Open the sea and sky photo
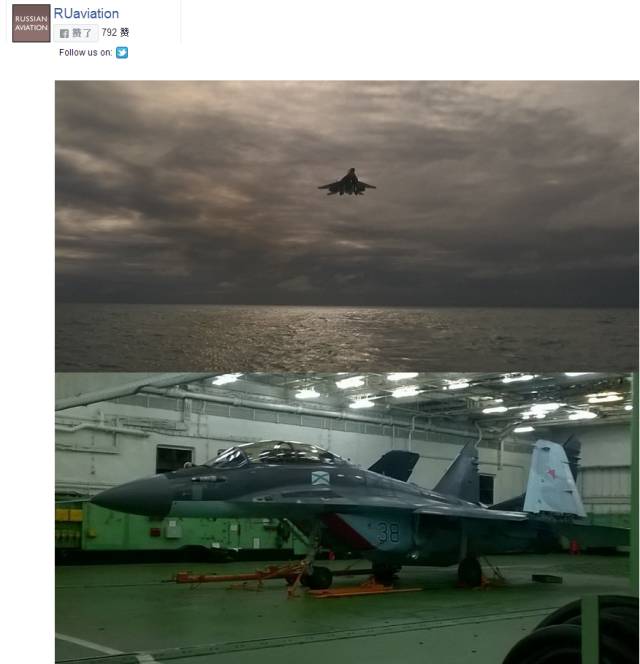This screenshot has width=640, height=664. 347,226
